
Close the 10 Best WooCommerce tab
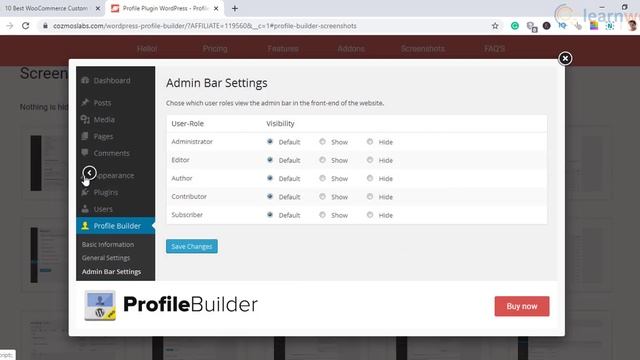pos(98,8)
